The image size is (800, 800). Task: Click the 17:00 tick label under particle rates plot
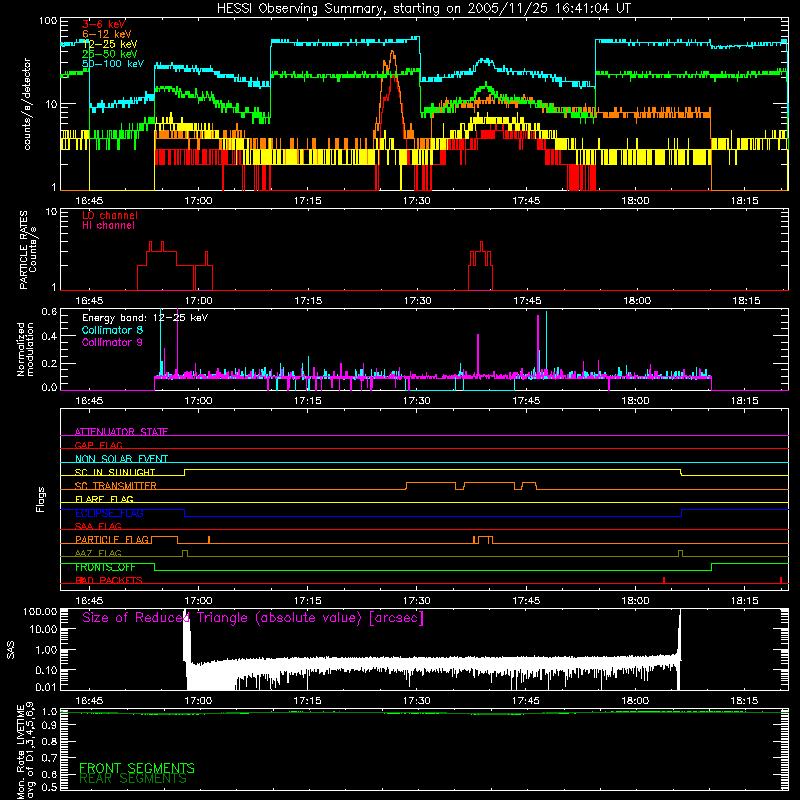point(198,301)
